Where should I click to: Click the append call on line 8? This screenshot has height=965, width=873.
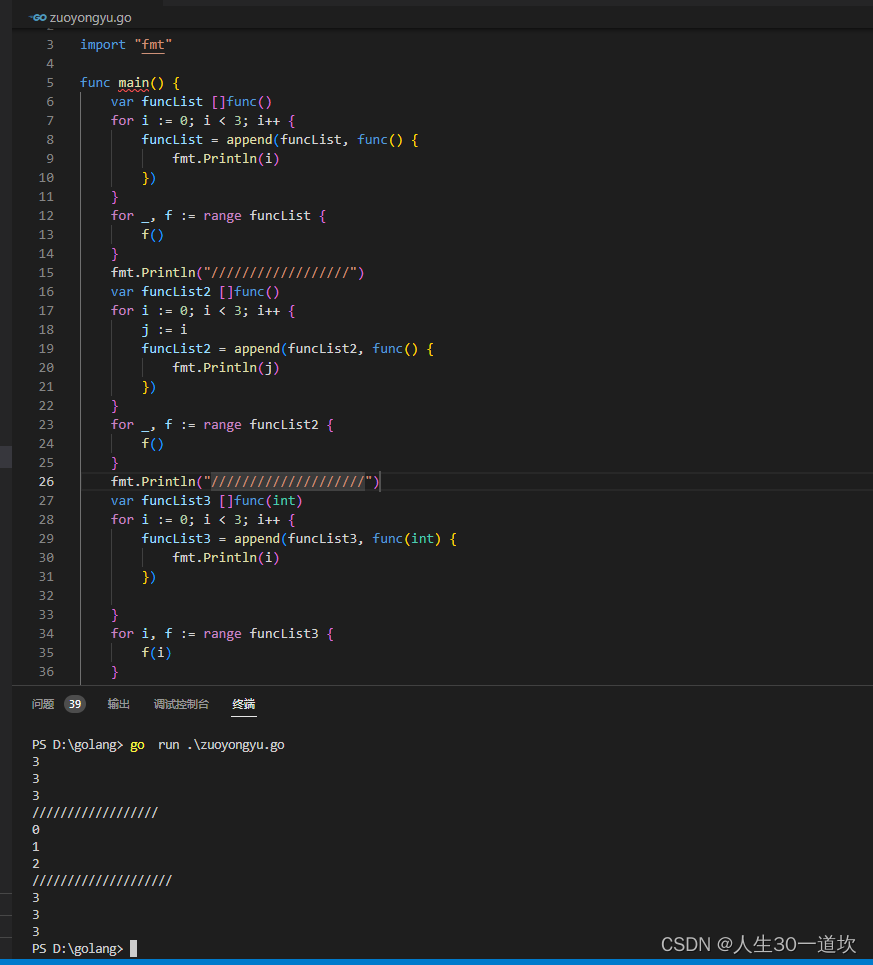coord(249,140)
